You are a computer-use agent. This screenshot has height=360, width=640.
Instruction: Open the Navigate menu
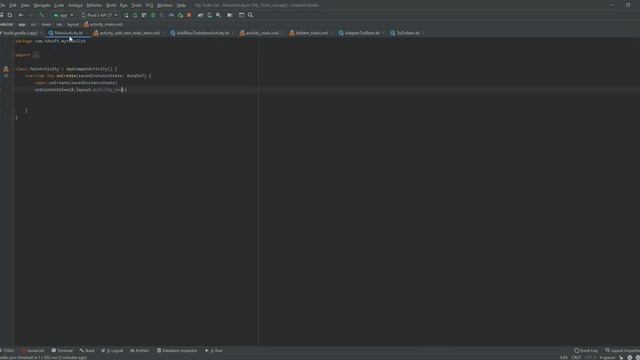point(42,5)
